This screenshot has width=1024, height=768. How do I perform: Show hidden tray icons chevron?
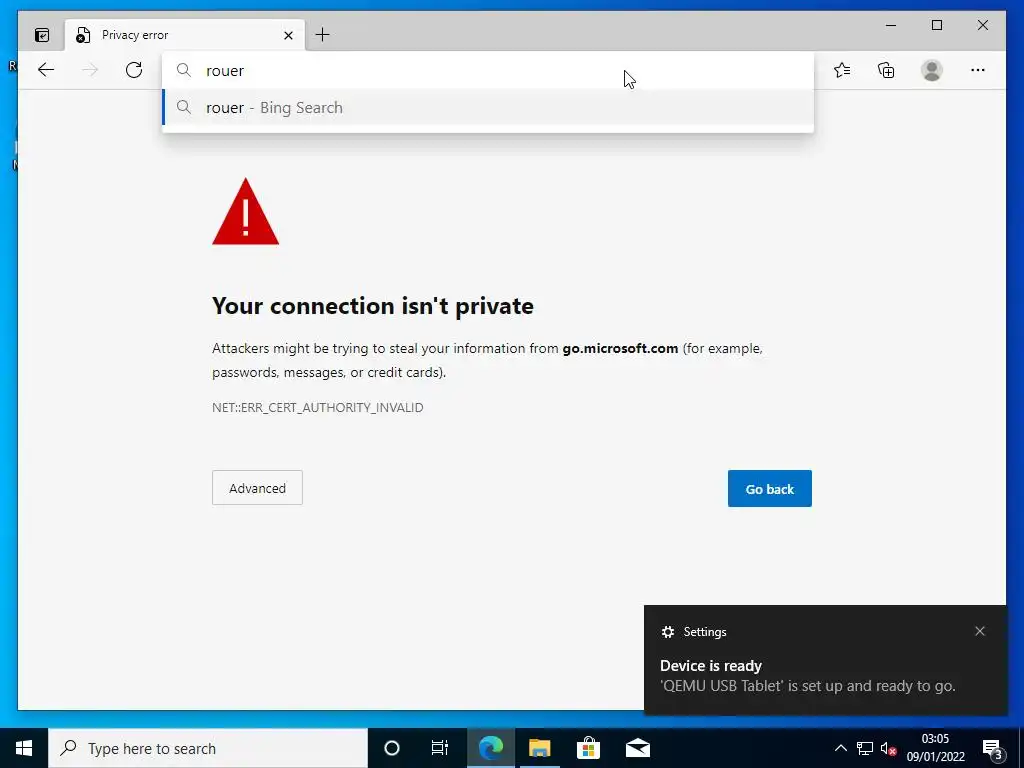point(840,748)
